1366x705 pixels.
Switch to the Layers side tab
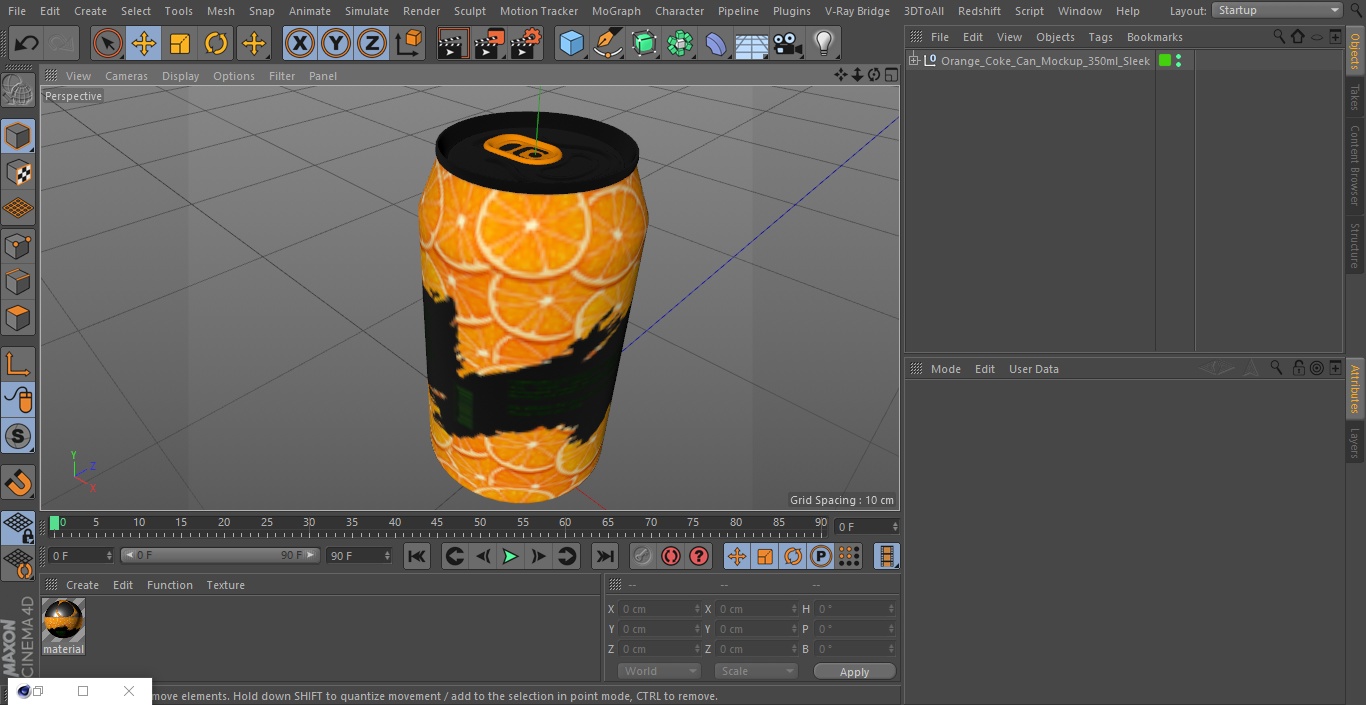click(x=1355, y=443)
